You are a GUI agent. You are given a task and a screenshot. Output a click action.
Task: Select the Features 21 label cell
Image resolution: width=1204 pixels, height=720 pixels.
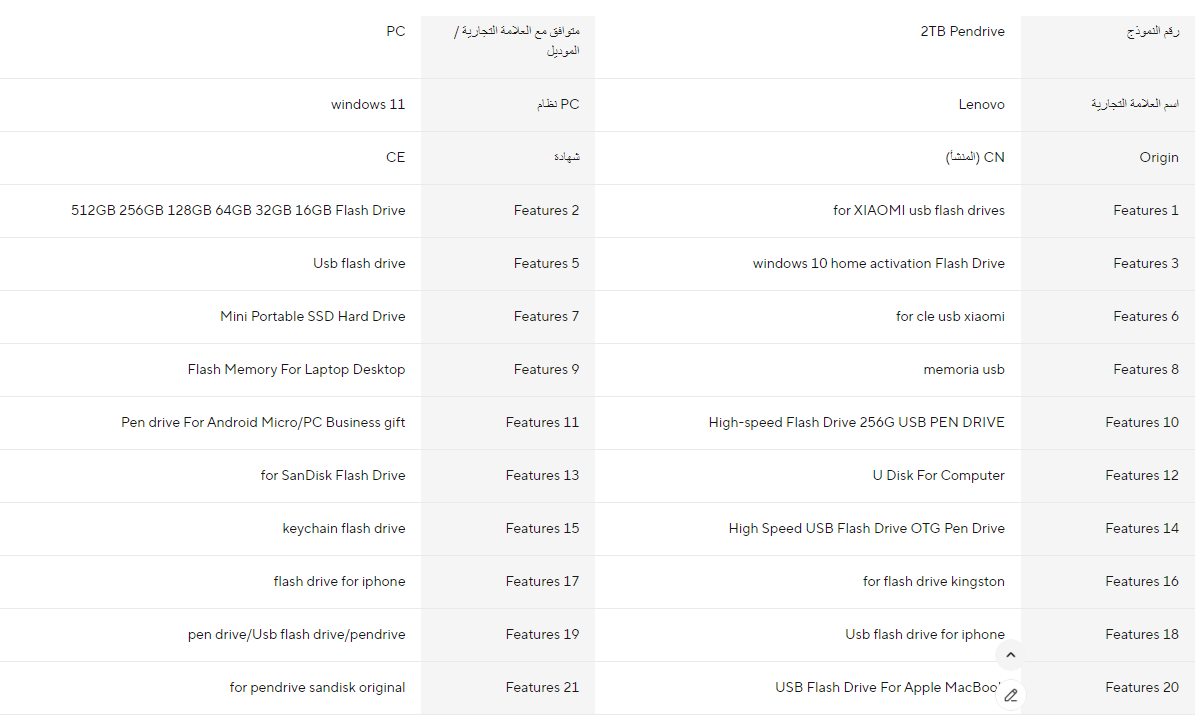pyautogui.click(x=508, y=688)
